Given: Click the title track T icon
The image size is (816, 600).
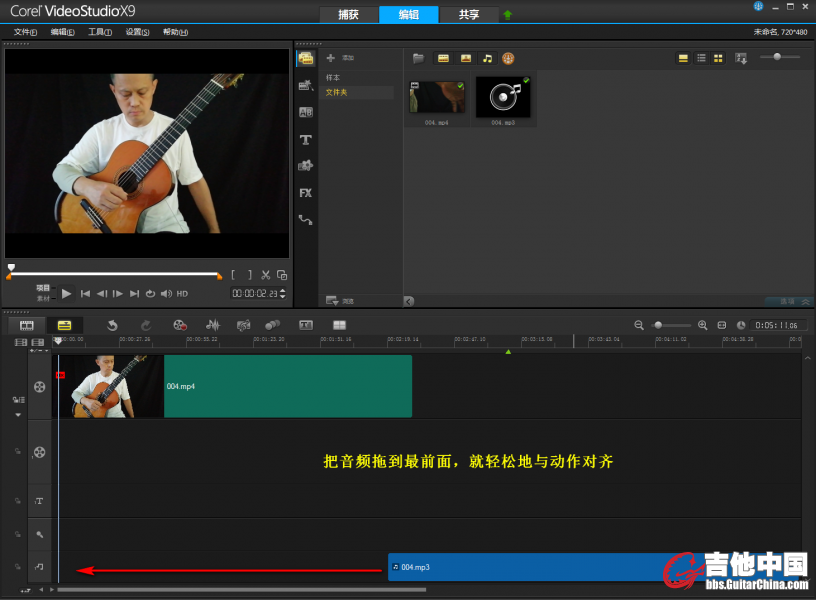Looking at the screenshot, I should 40,501.
